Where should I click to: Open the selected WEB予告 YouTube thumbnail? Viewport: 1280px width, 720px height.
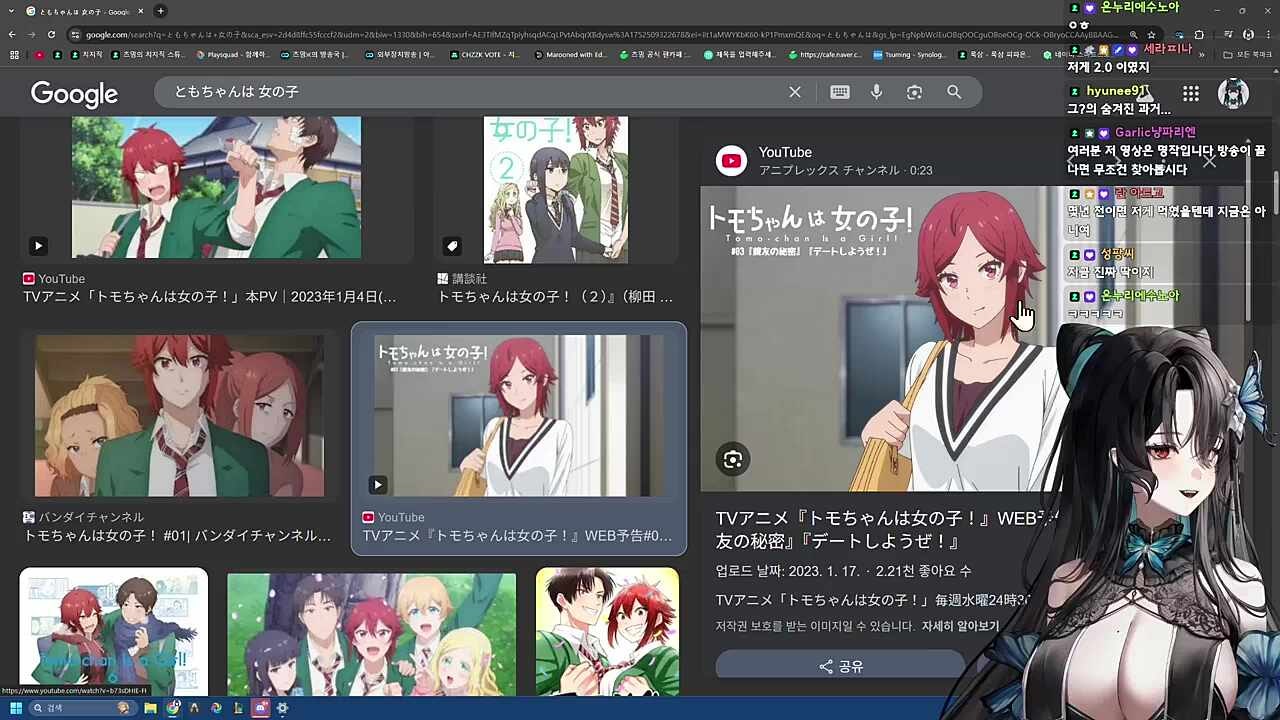(x=519, y=416)
